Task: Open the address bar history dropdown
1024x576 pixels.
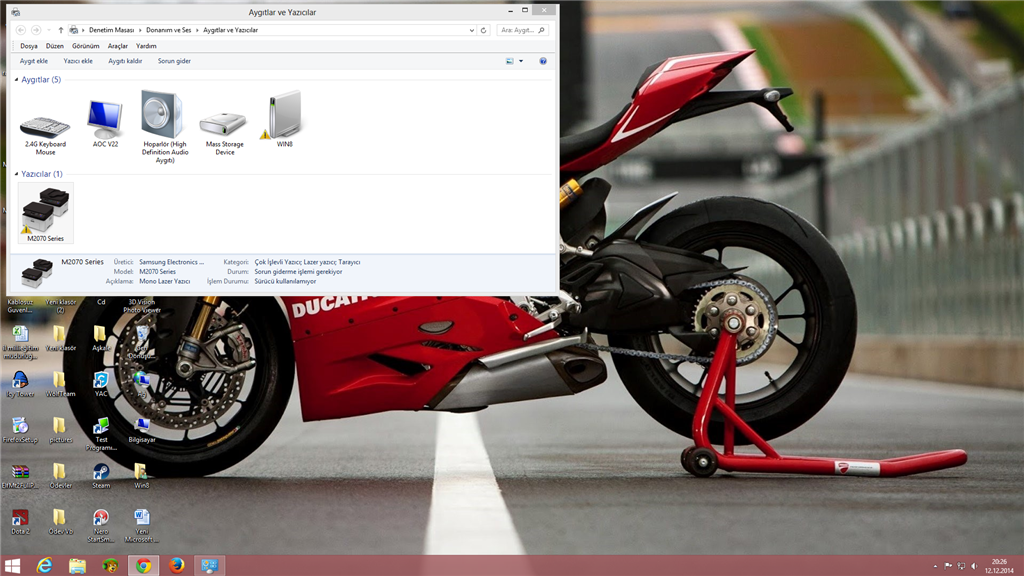Action: [x=472, y=30]
